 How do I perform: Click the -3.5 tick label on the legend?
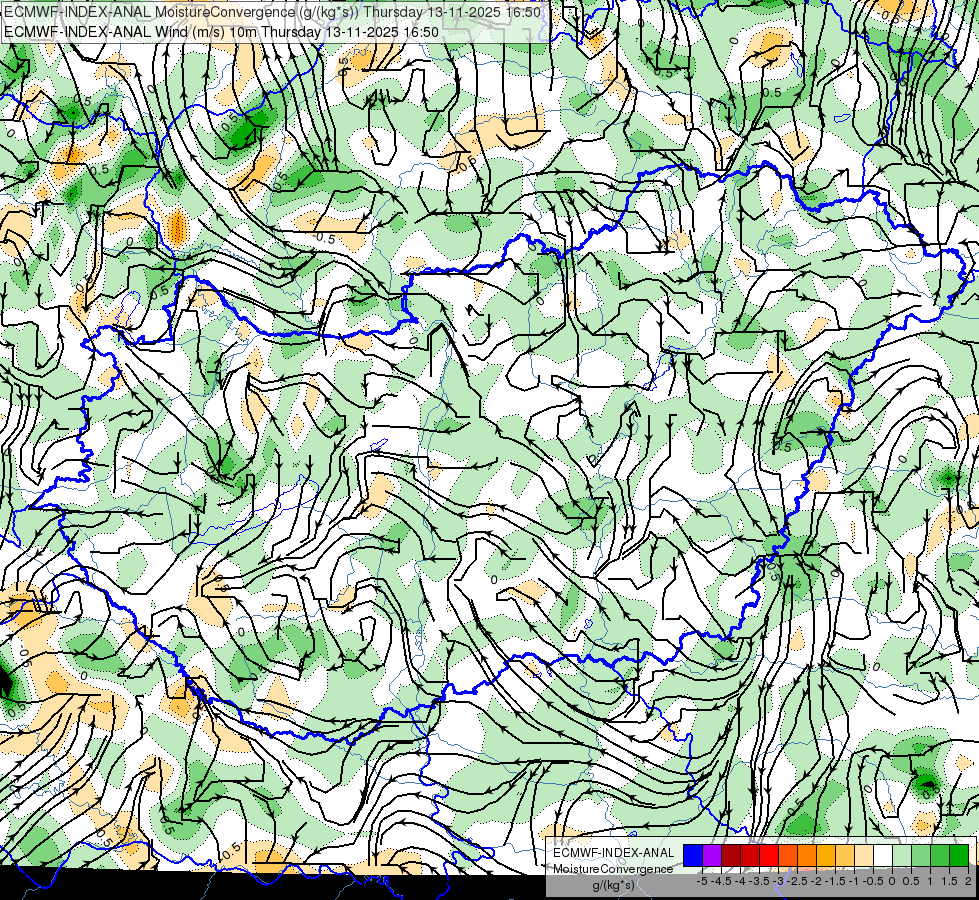point(759,881)
